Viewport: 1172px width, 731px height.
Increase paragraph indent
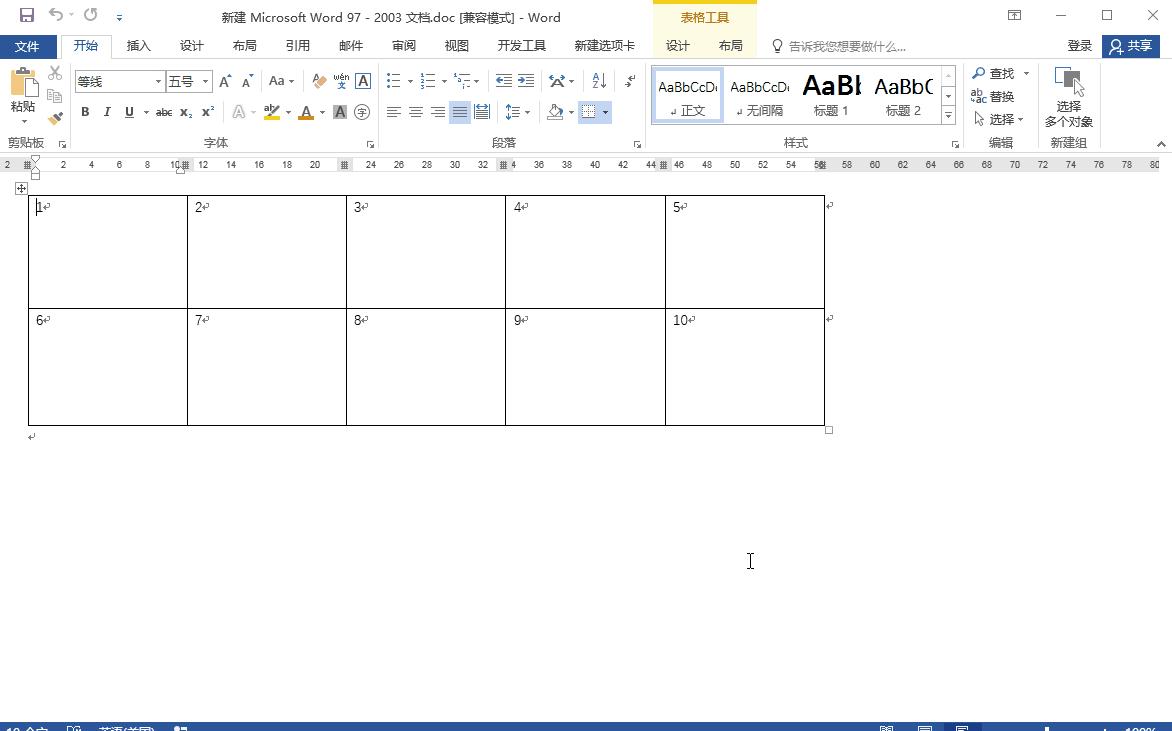click(x=526, y=81)
